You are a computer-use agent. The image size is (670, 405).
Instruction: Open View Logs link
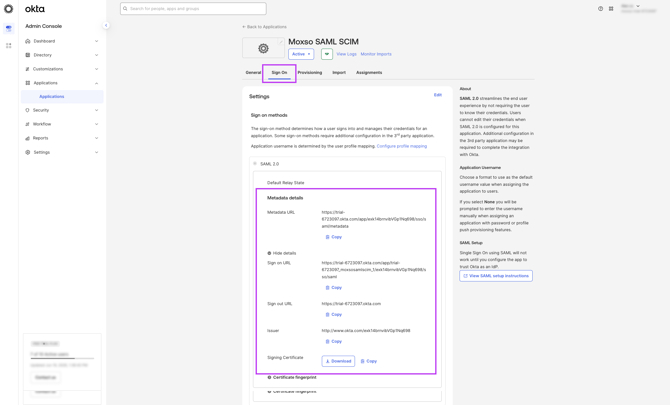pos(347,54)
